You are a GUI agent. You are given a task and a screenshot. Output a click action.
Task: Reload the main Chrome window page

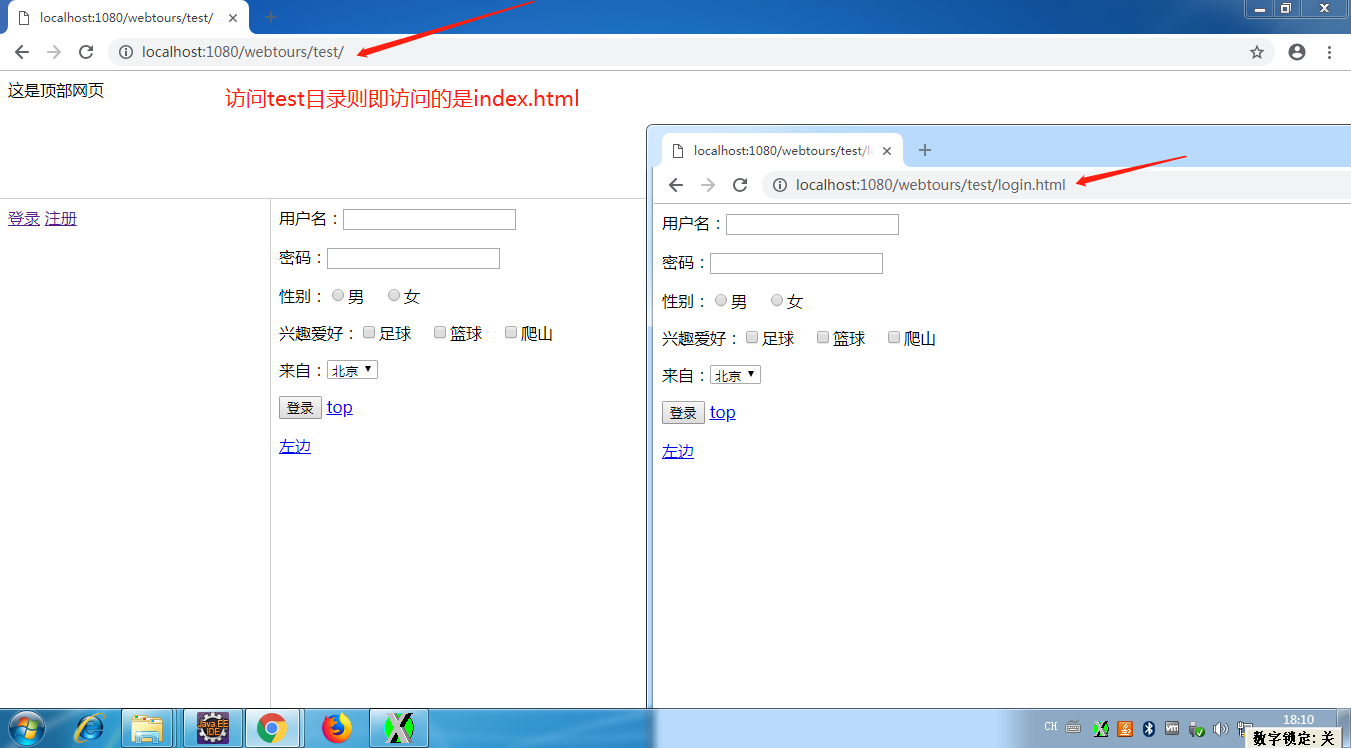[86, 52]
